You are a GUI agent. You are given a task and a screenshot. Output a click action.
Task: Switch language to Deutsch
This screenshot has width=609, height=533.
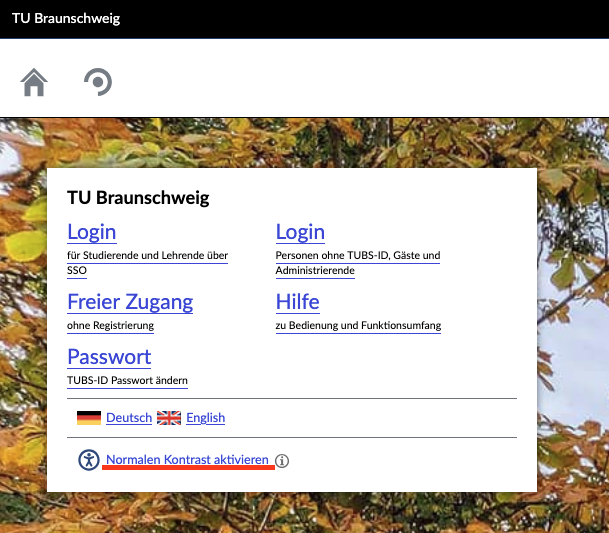(x=129, y=418)
